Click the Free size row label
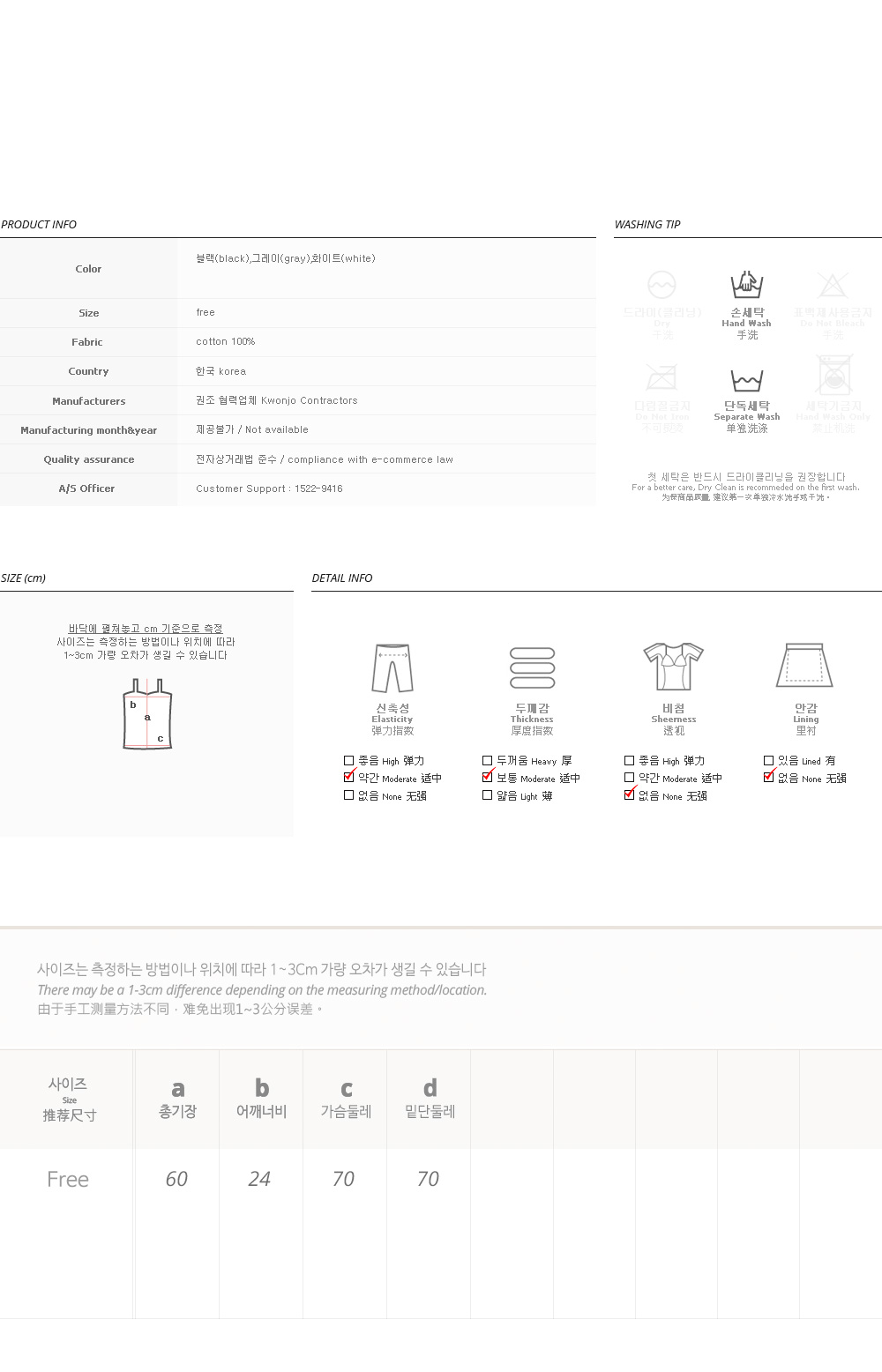The width and height of the screenshot is (882, 1372). point(68,1179)
